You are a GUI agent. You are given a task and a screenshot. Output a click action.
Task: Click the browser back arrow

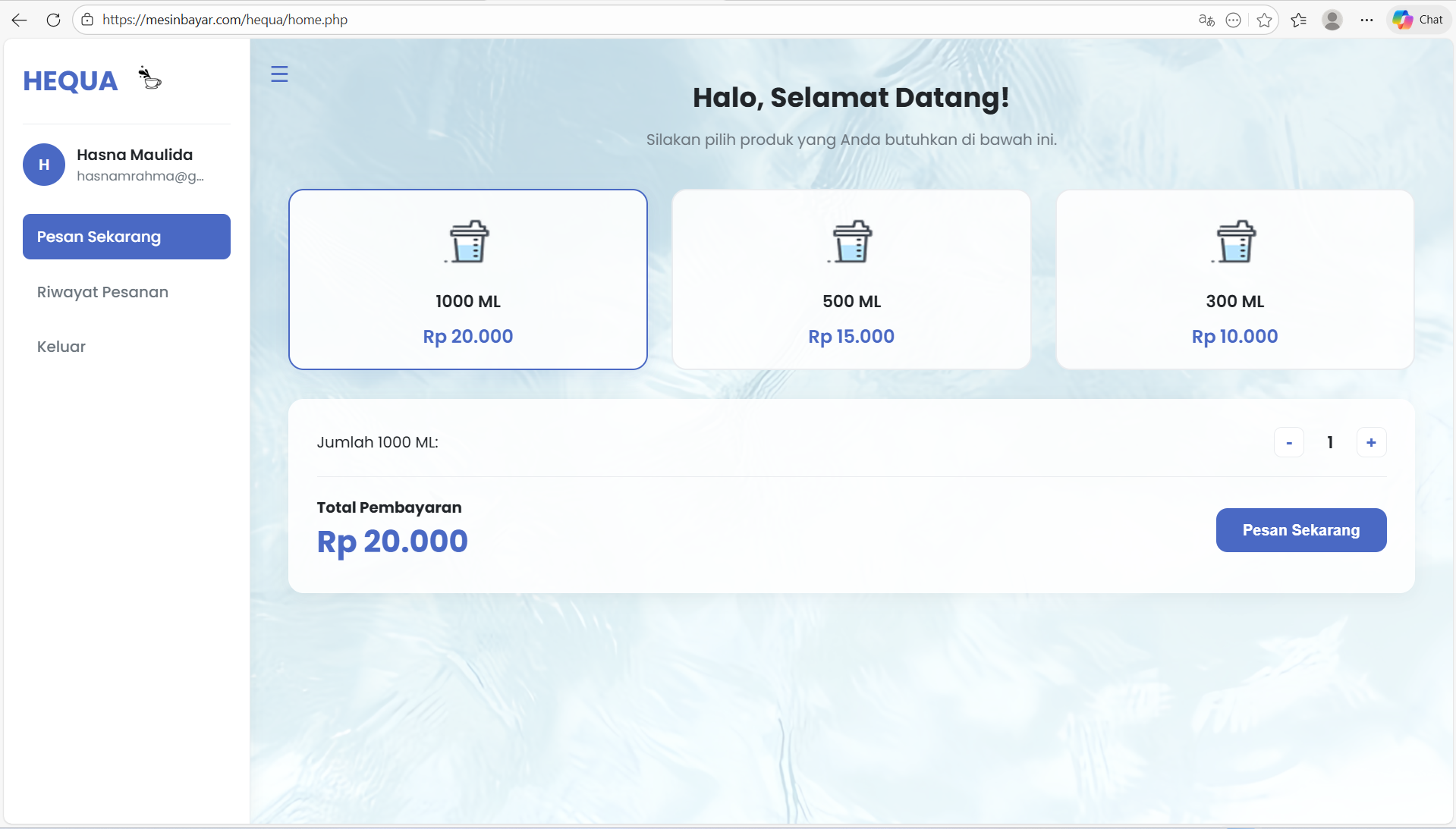[20, 20]
